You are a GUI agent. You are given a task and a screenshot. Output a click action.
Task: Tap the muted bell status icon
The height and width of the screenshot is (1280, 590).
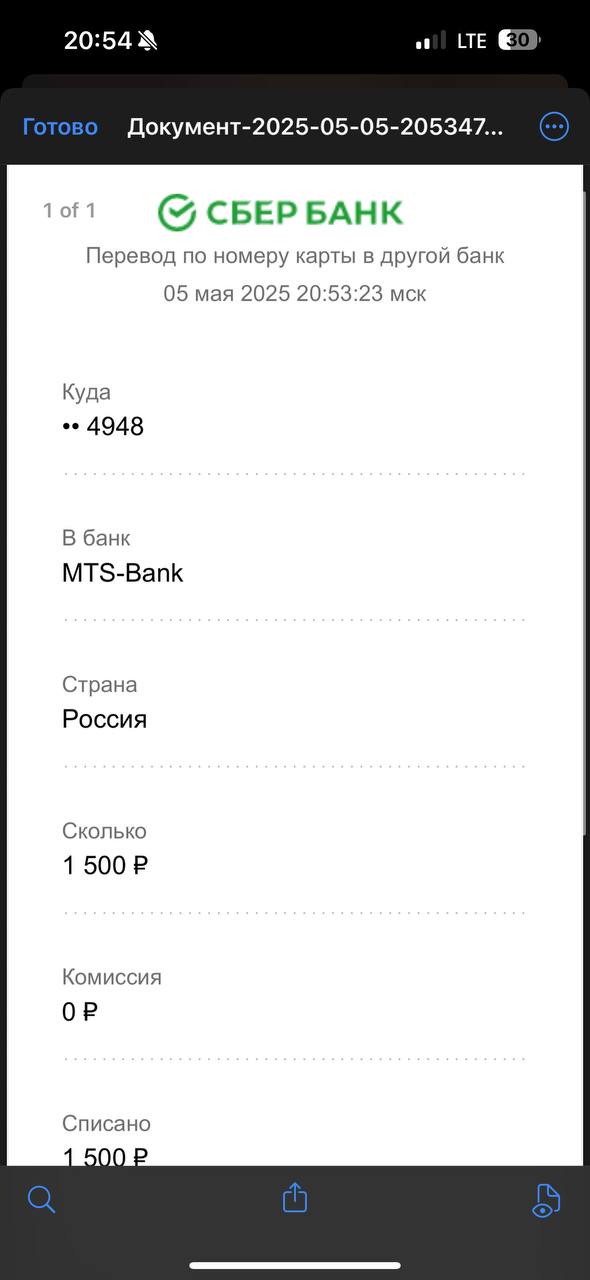click(148, 41)
